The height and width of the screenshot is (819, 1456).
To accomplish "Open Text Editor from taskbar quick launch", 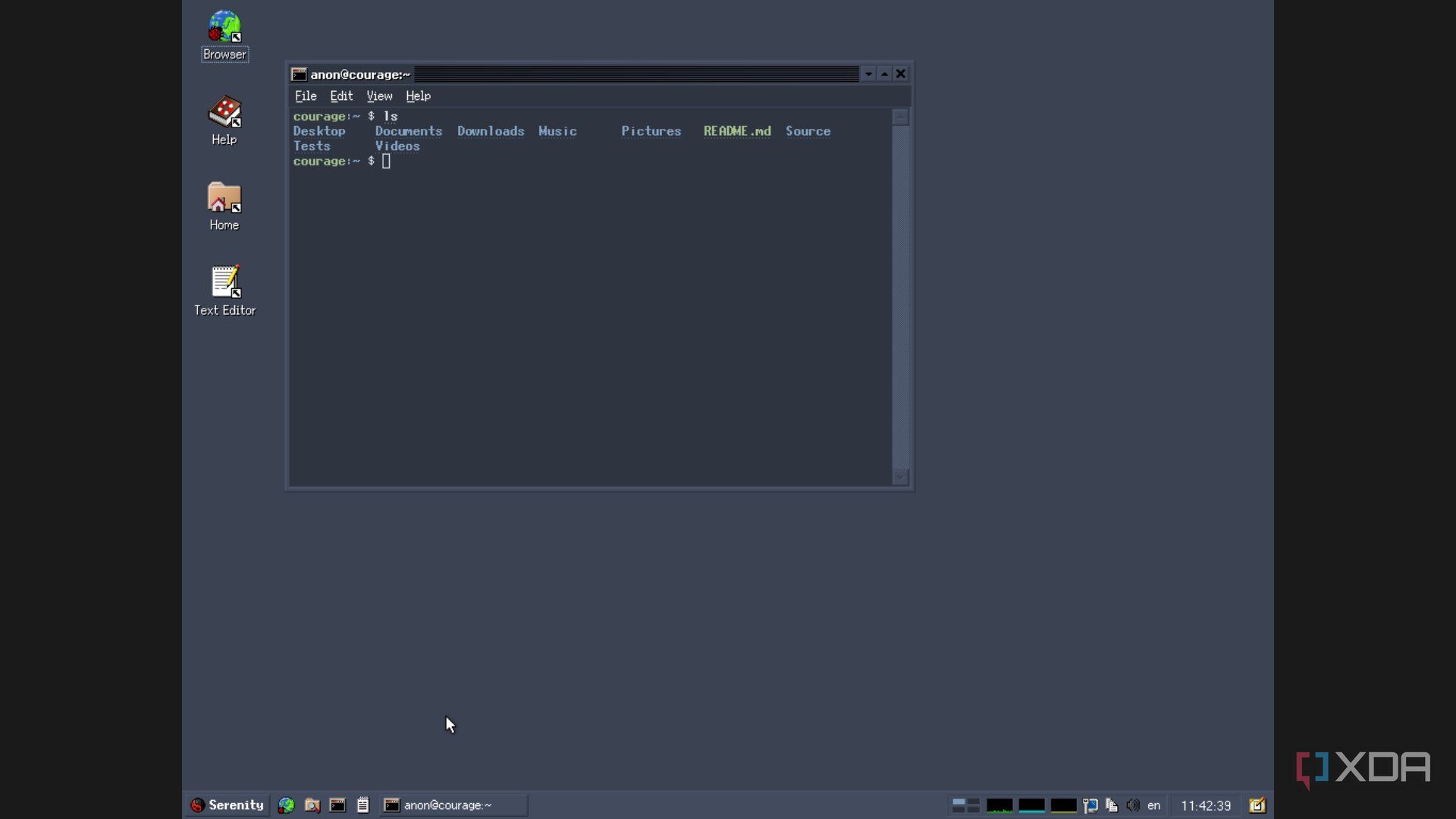I will point(363,805).
